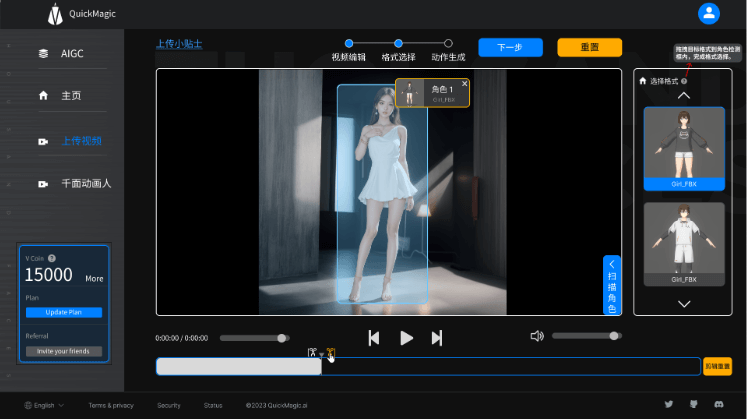This screenshot has height=419, width=747.
Task: Skip to next frame button
Action: 437,338
